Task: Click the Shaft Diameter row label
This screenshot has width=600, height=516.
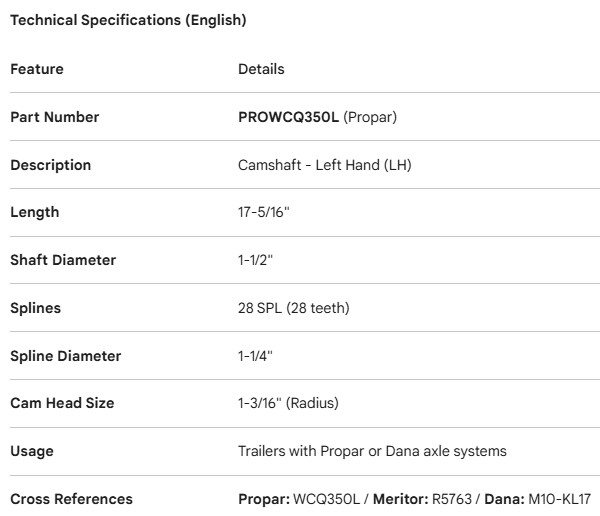Action: 63,260
